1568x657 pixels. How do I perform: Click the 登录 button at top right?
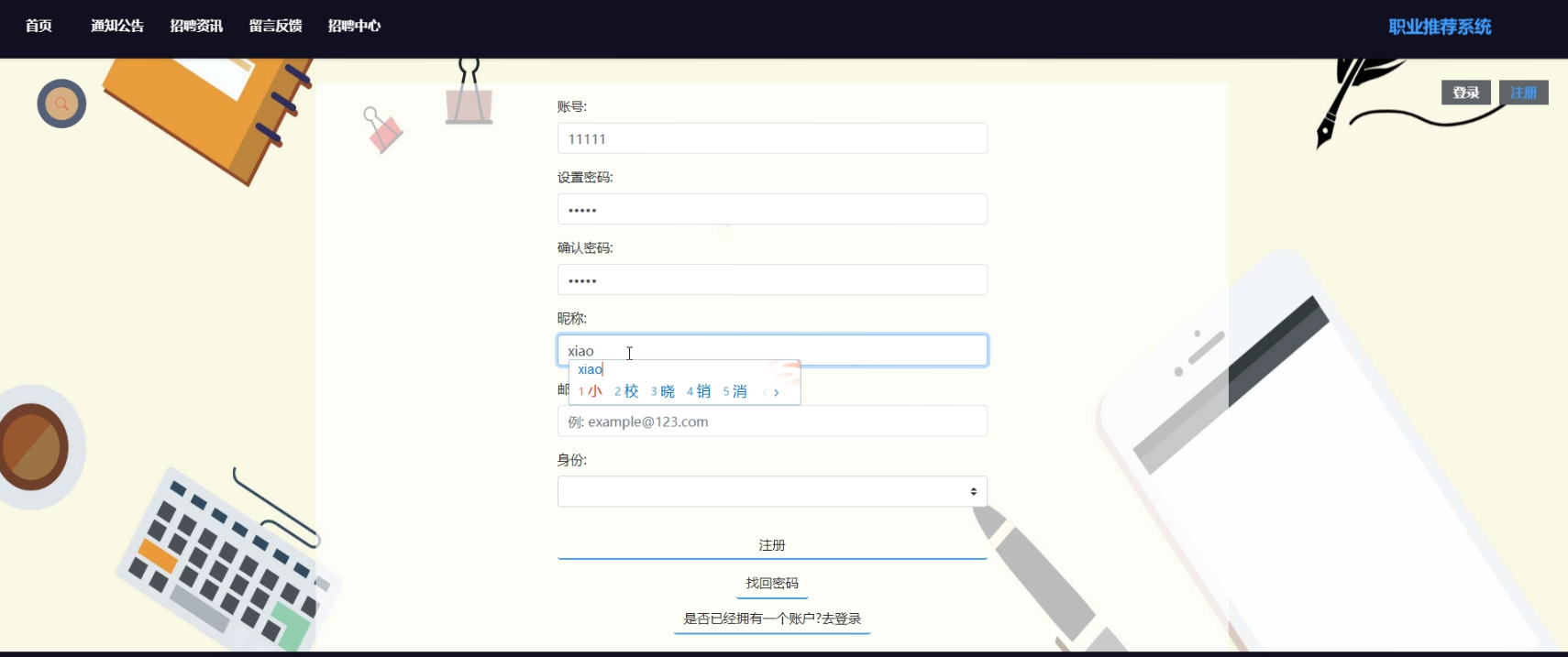tap(1466, 93)
